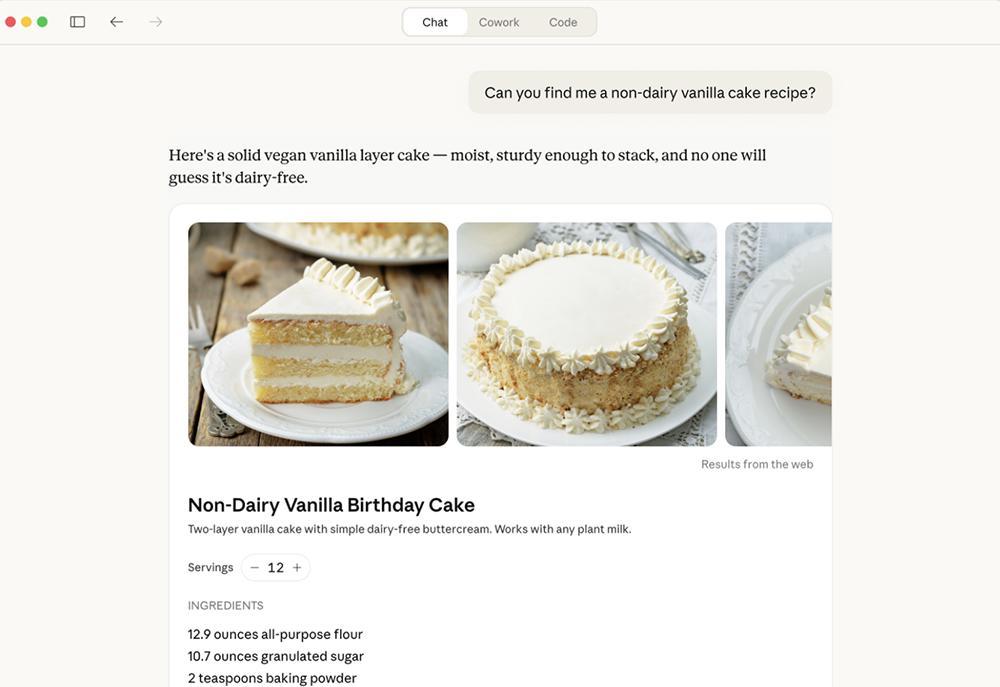The width and height of the screenshot is (1000, 687).
Task: View the whole frosted cake photo
Action: pos(586,334)
